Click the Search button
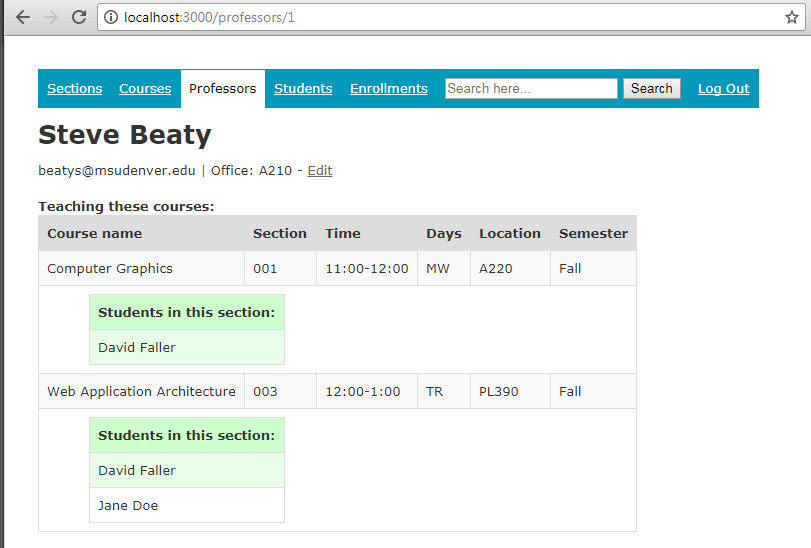The height and width of the screenshot is (548, 811). (x=652, y=88)
